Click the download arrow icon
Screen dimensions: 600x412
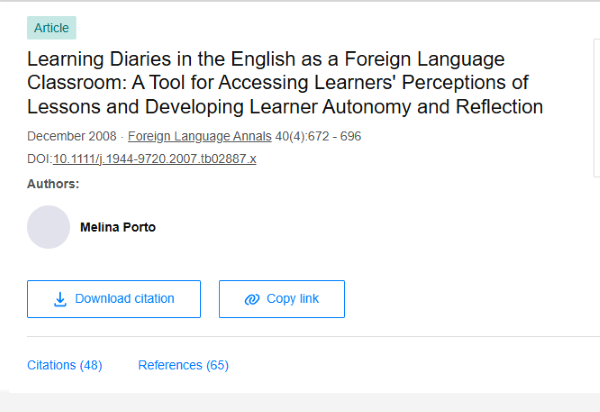click(60, 299)
